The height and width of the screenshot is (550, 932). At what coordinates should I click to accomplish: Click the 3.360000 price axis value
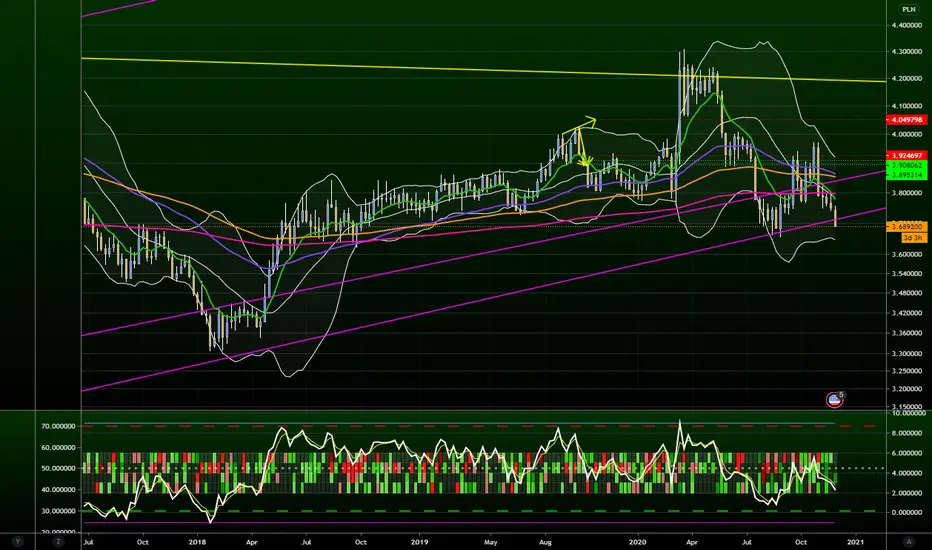[906, 334]
